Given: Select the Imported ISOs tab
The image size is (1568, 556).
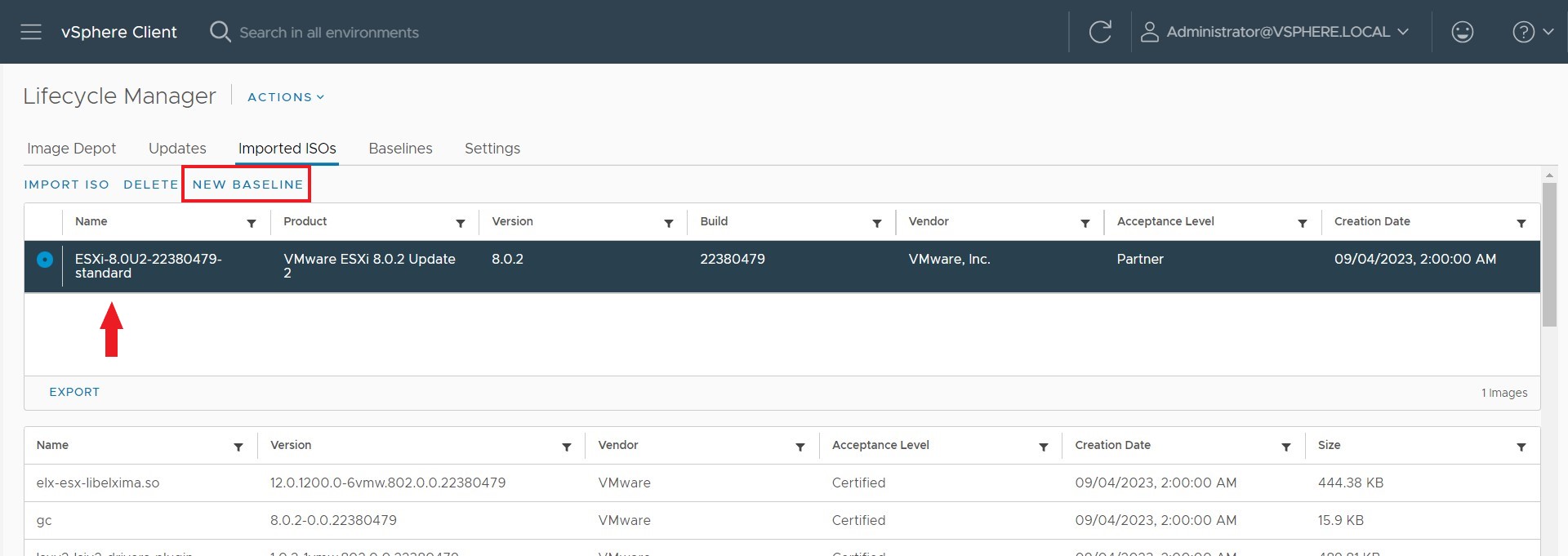Looking at the screenshot, I should pos(287,149).
